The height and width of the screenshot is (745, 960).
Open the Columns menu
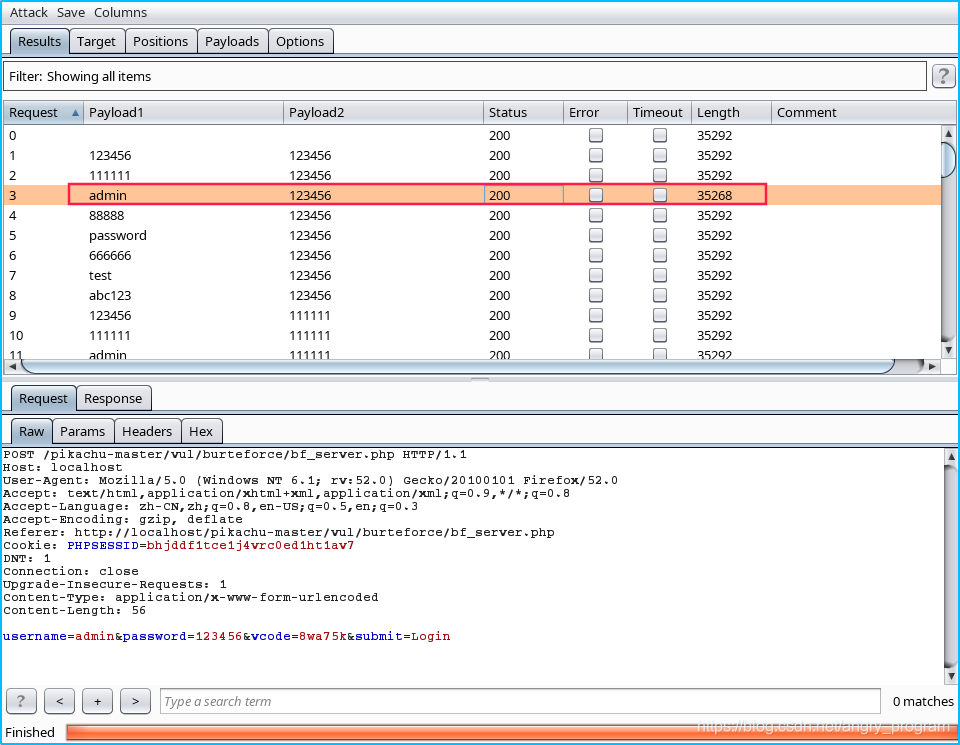pyautogui.click(x=120, y=12)
